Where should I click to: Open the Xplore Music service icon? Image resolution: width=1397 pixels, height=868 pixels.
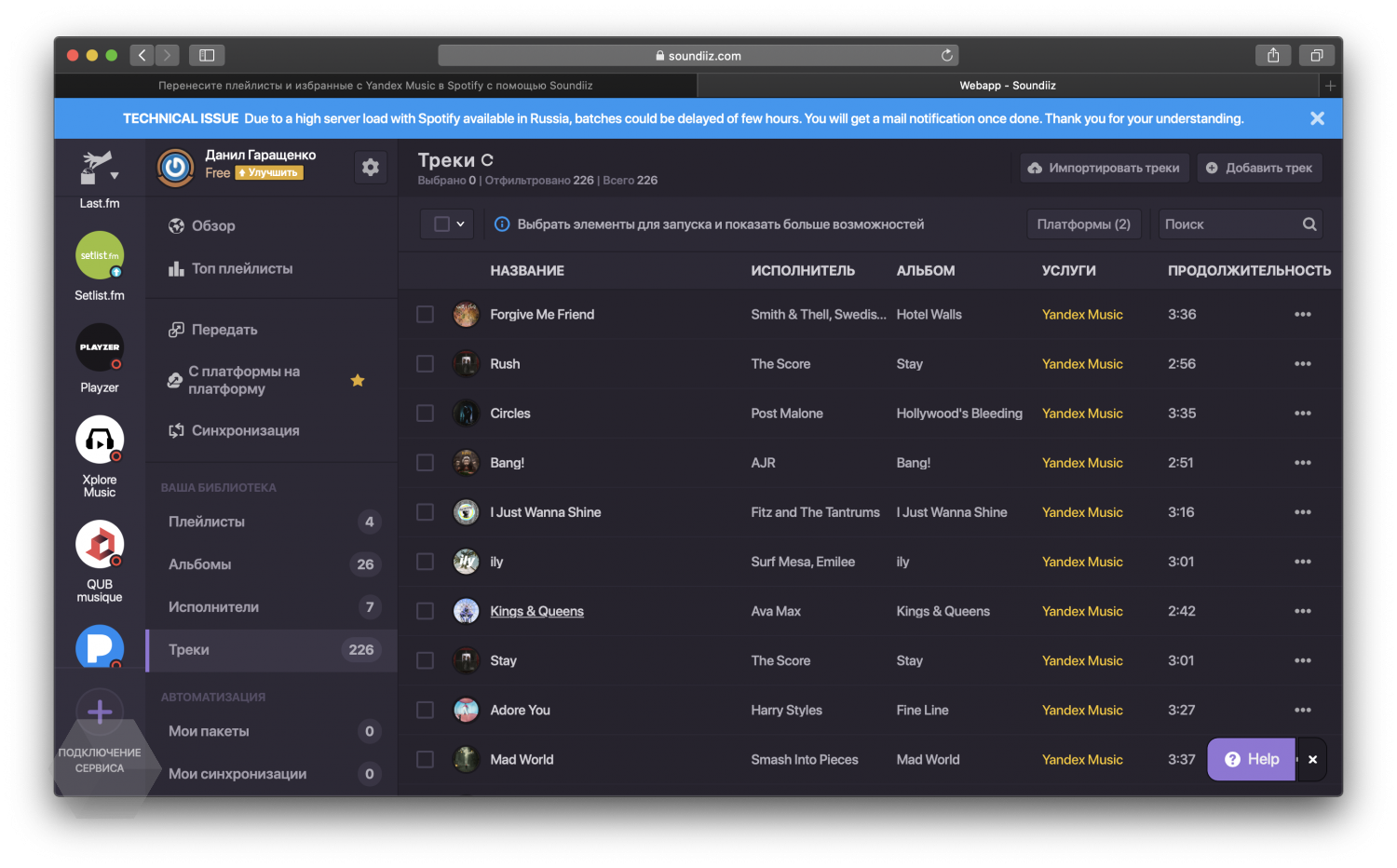pyautogui.click(x=100, y=439)
